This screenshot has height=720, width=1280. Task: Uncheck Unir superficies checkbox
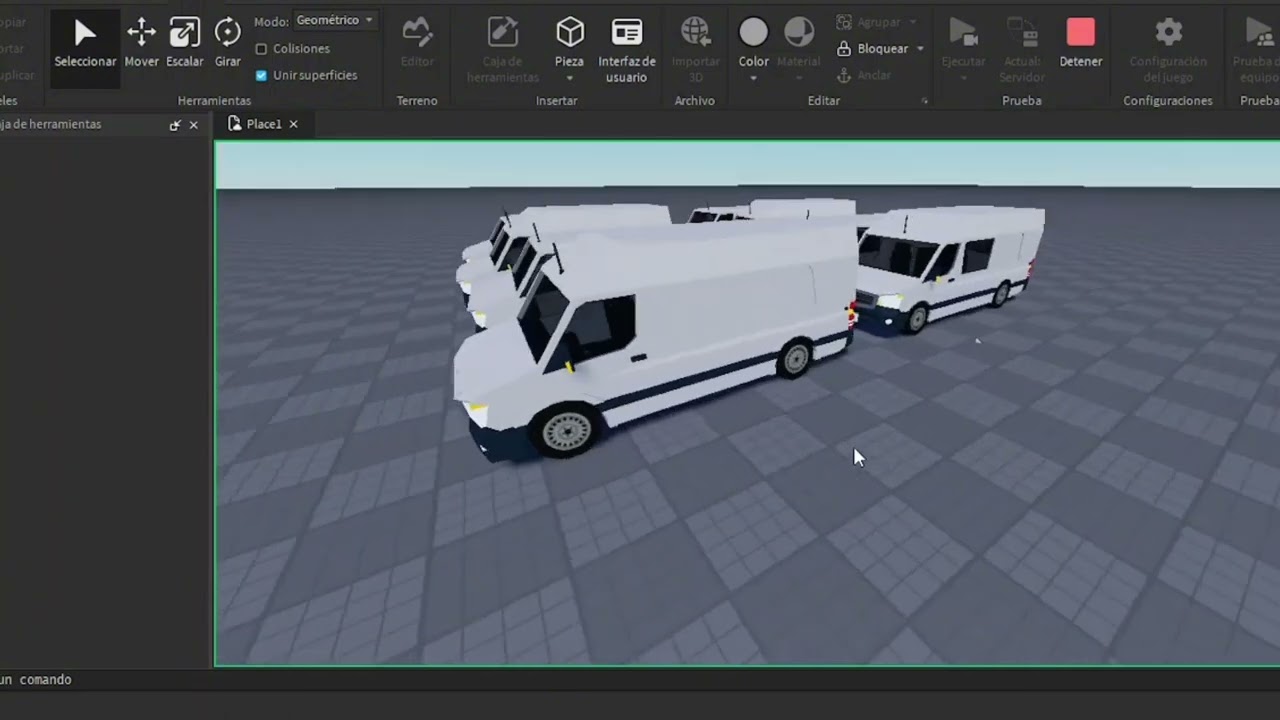pyautogui.click(x=261, y=75)
